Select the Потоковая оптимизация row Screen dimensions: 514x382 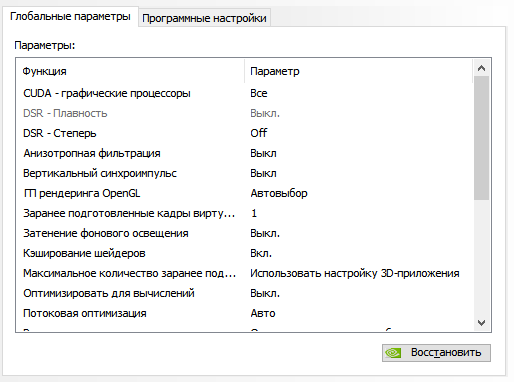[244, 313]
